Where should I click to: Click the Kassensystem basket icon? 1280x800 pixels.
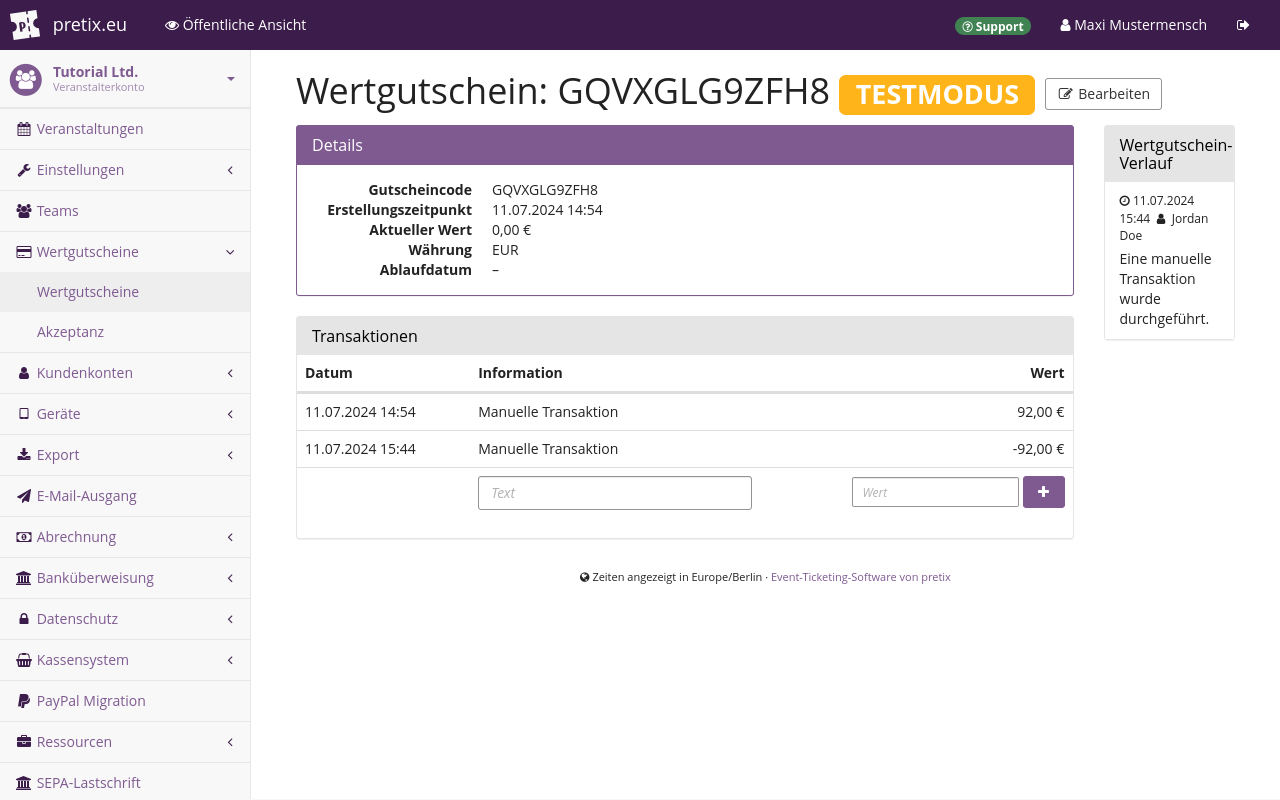click(24, 660)
